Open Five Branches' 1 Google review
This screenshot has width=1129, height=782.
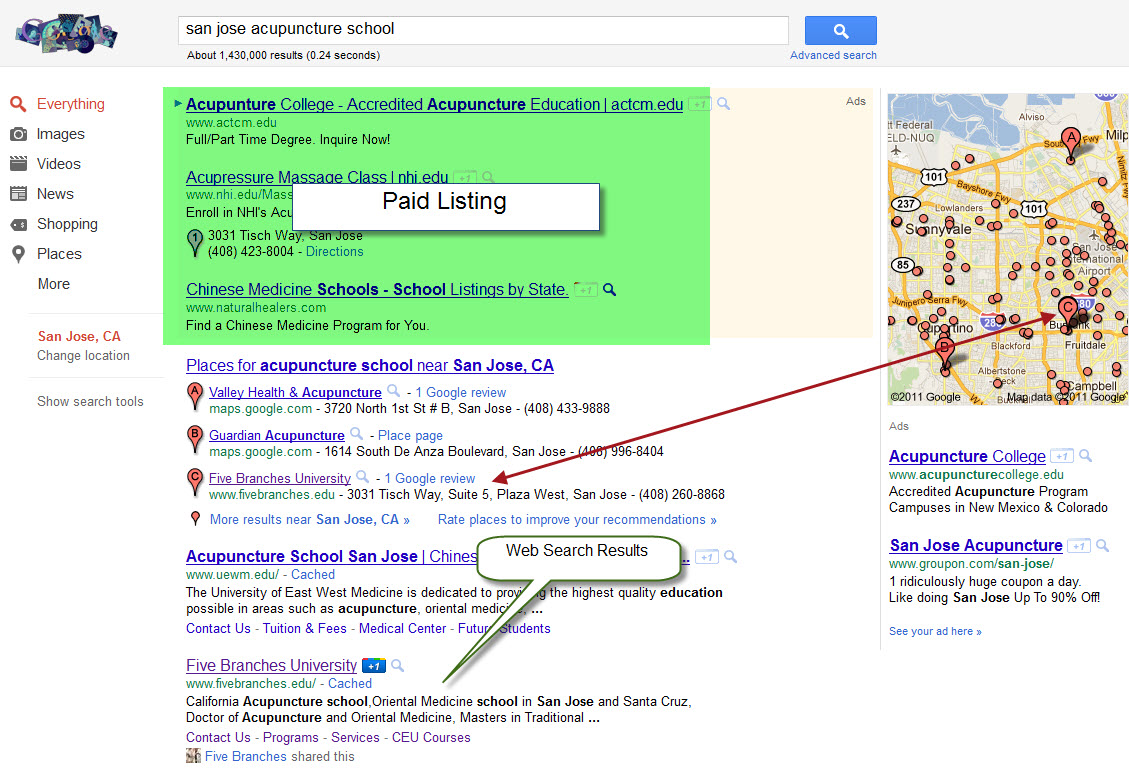(430, 478)
